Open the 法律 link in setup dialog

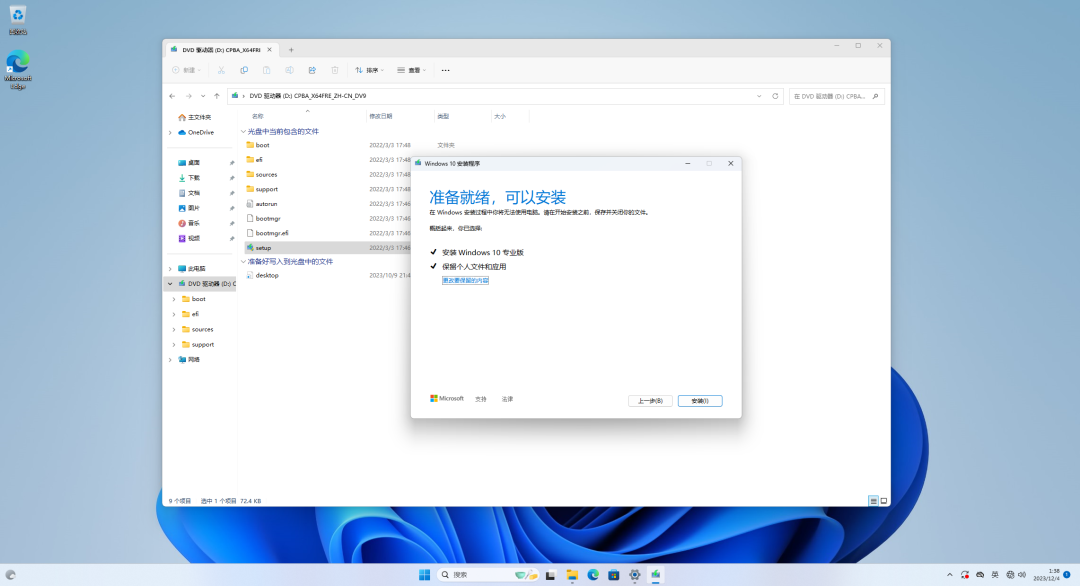[x=508, y=399]
